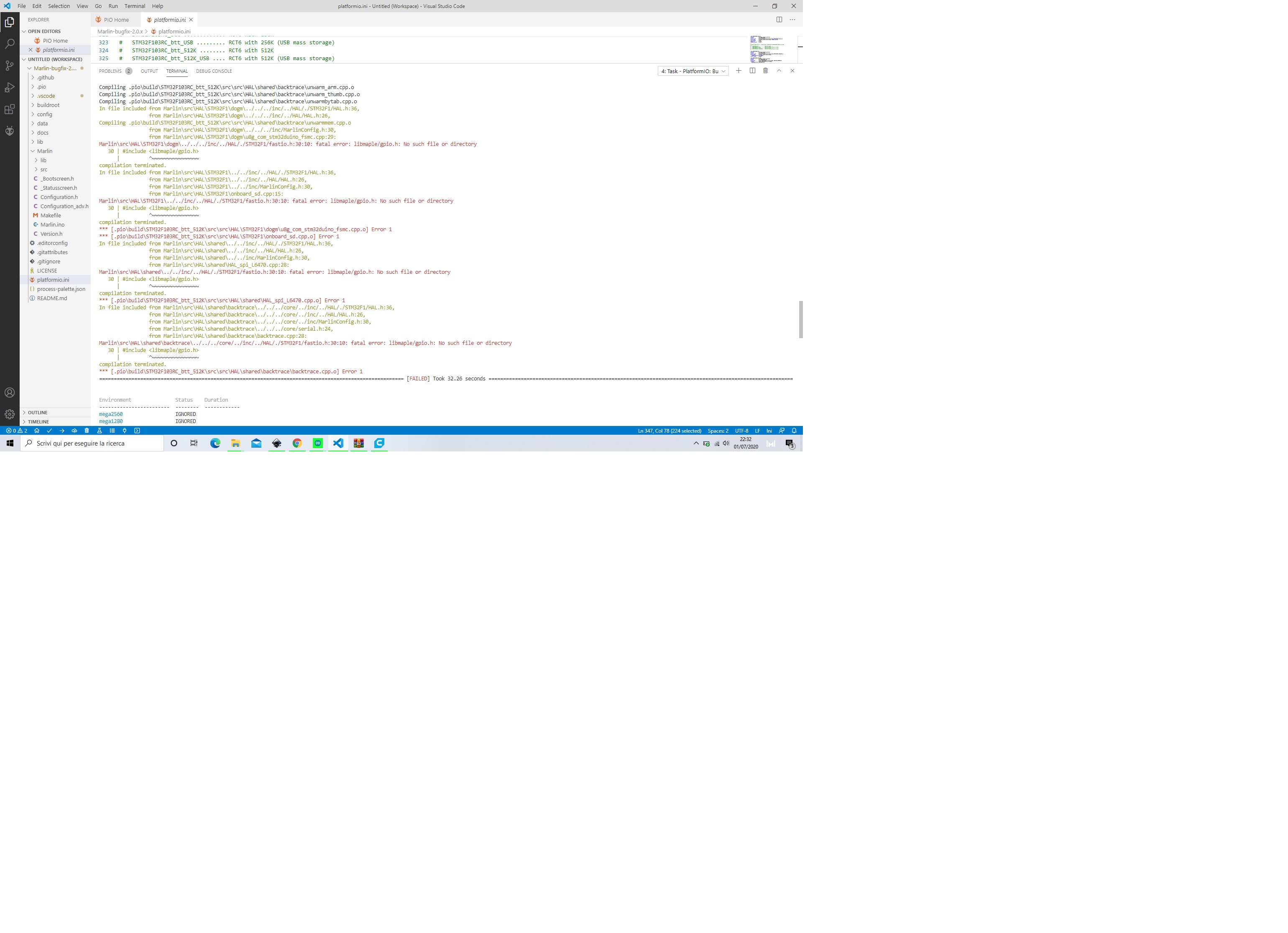
Task: Open the Explorer view in activity bar
Action: (x=10, y=22)
